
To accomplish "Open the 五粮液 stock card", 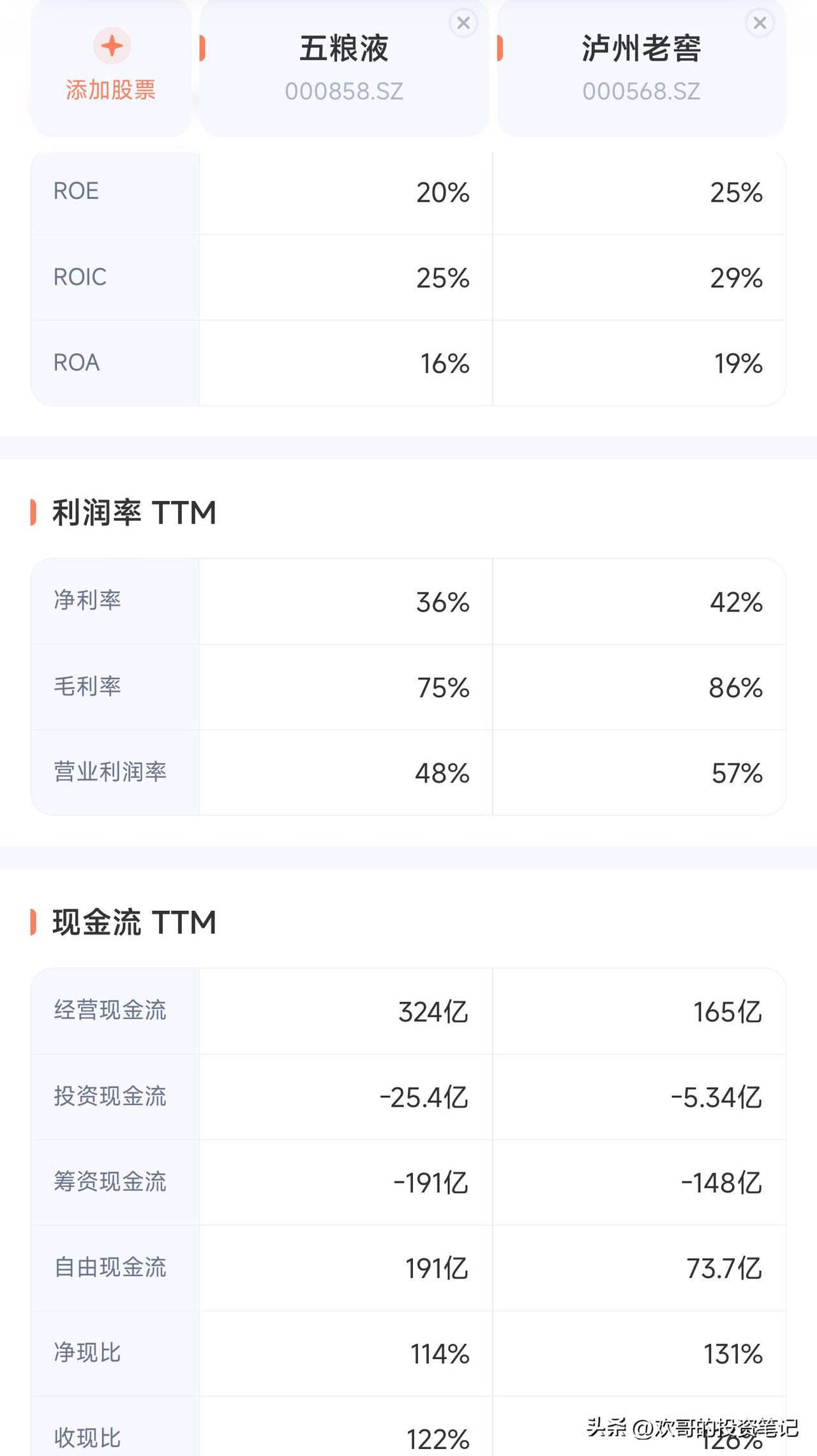I will (x=344, y=67).
